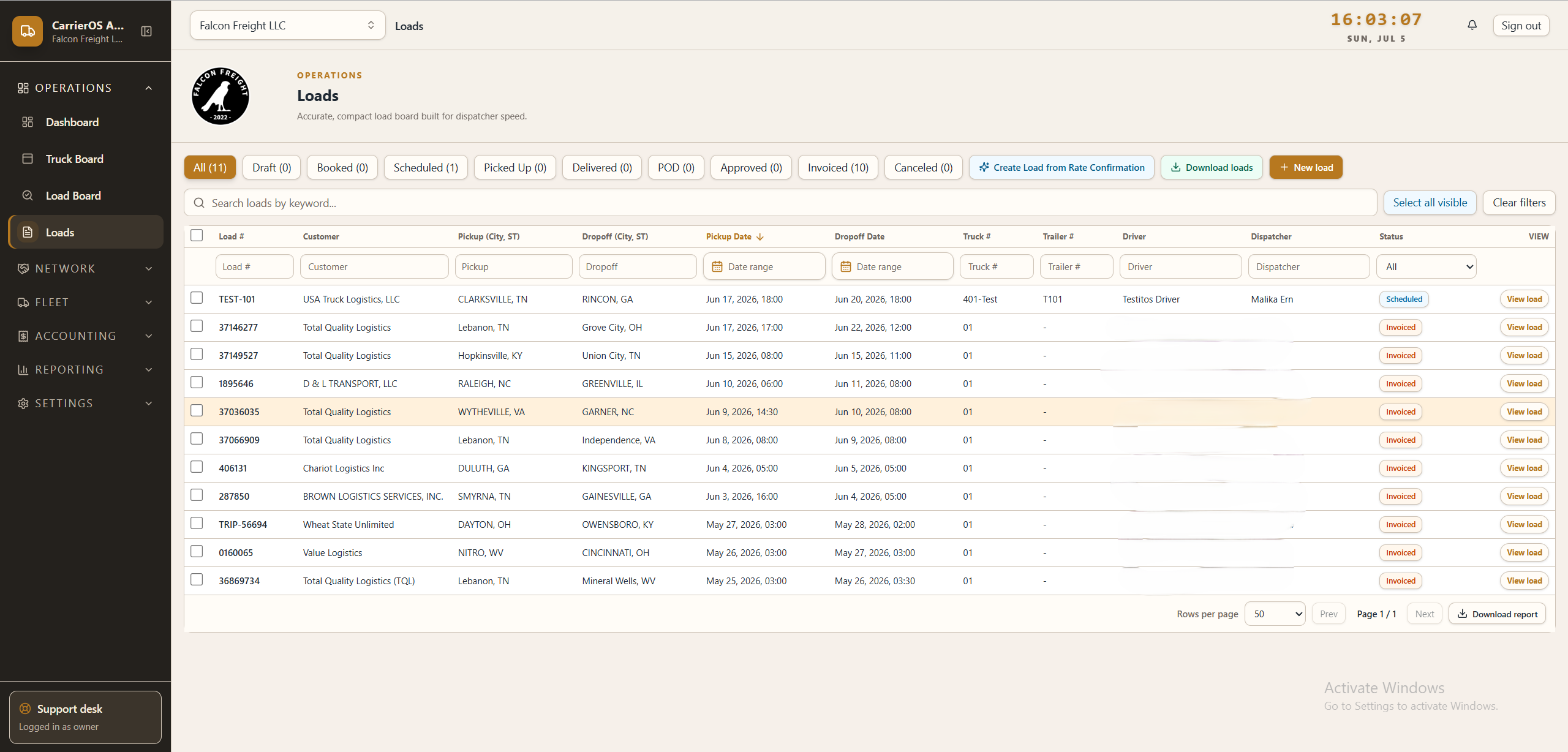Select all rows header checkbox

tap(197, 235)
